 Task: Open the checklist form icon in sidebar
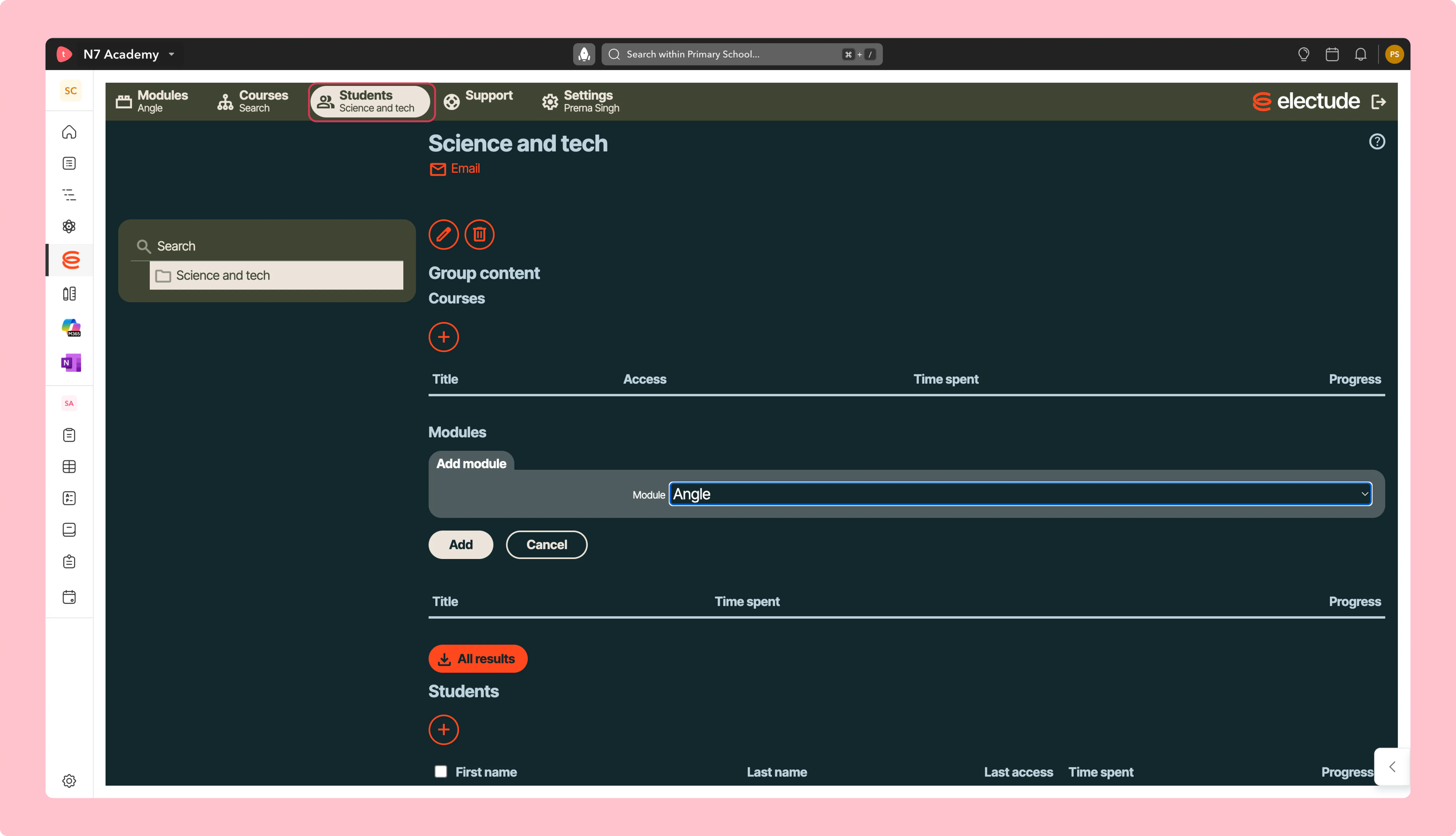[69, 498]
